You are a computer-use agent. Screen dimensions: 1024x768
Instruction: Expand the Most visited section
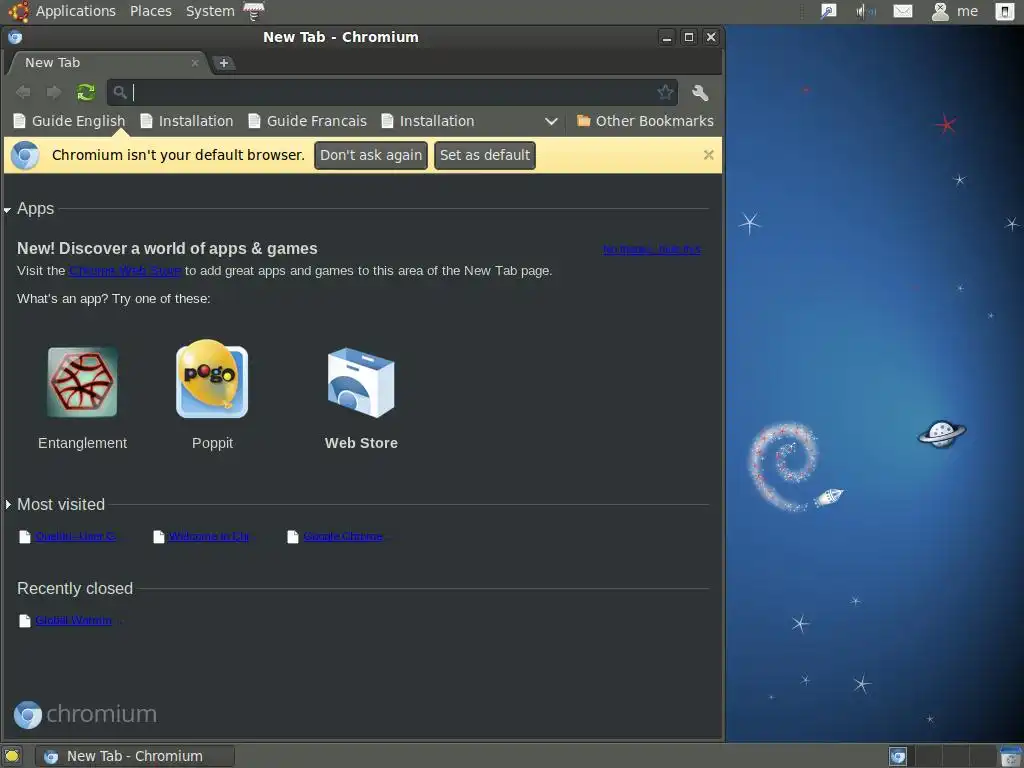[8, 504]
